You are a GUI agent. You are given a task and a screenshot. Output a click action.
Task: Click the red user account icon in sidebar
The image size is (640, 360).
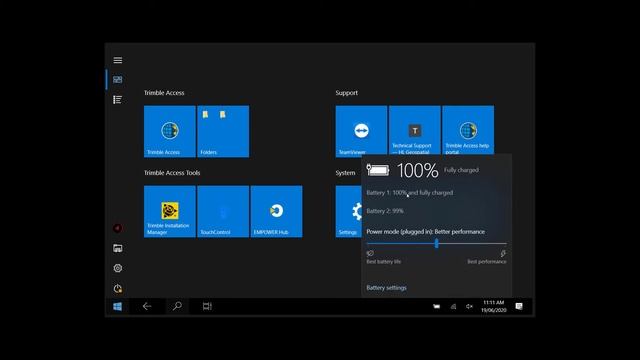point(118,228)
